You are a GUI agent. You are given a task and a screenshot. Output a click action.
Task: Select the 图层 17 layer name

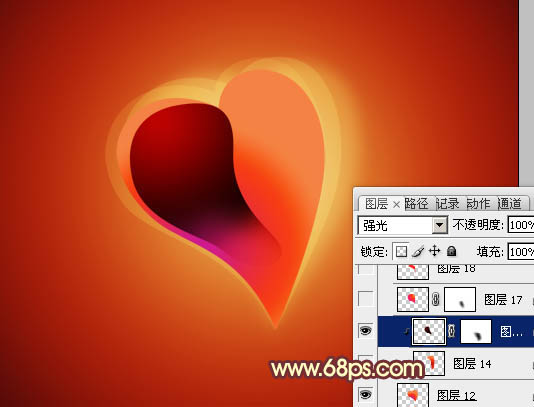point(503,300)
